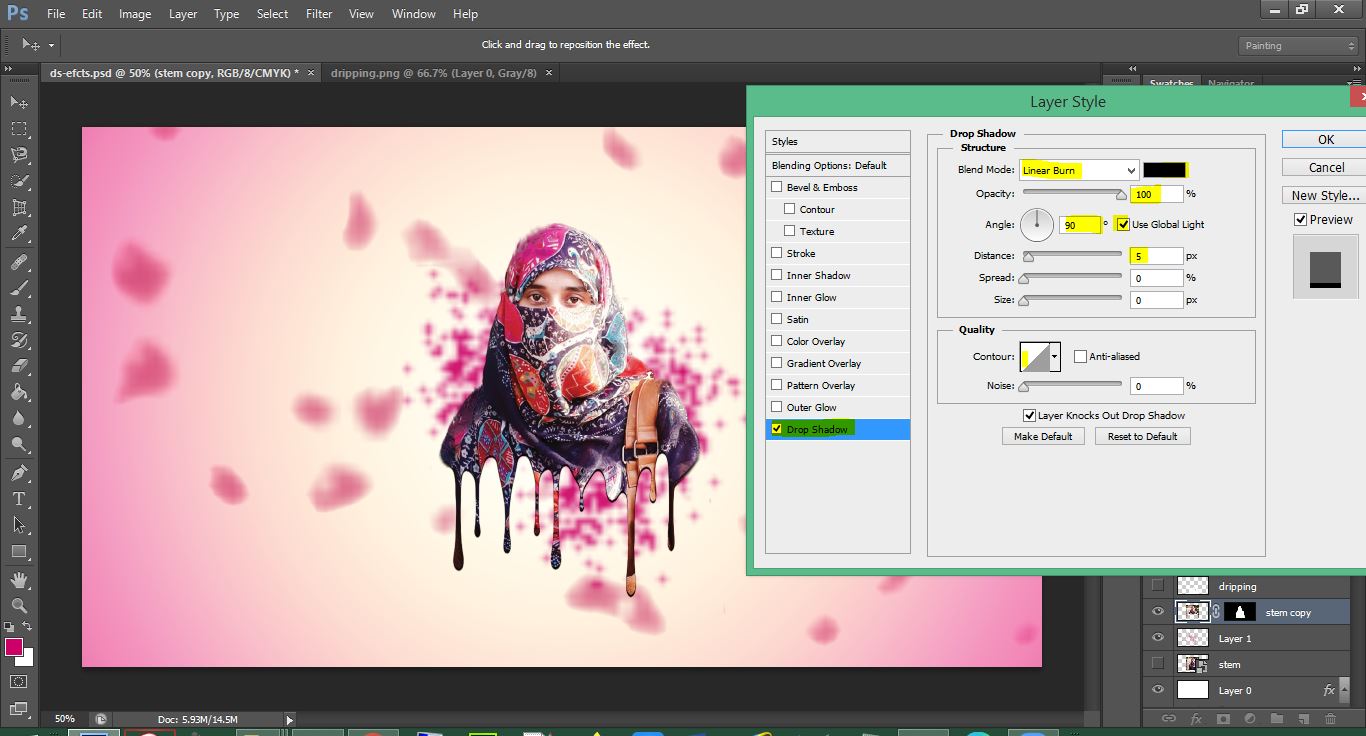Open the Filter menu
Screen dimensions: 1366x736
(319, 14)
